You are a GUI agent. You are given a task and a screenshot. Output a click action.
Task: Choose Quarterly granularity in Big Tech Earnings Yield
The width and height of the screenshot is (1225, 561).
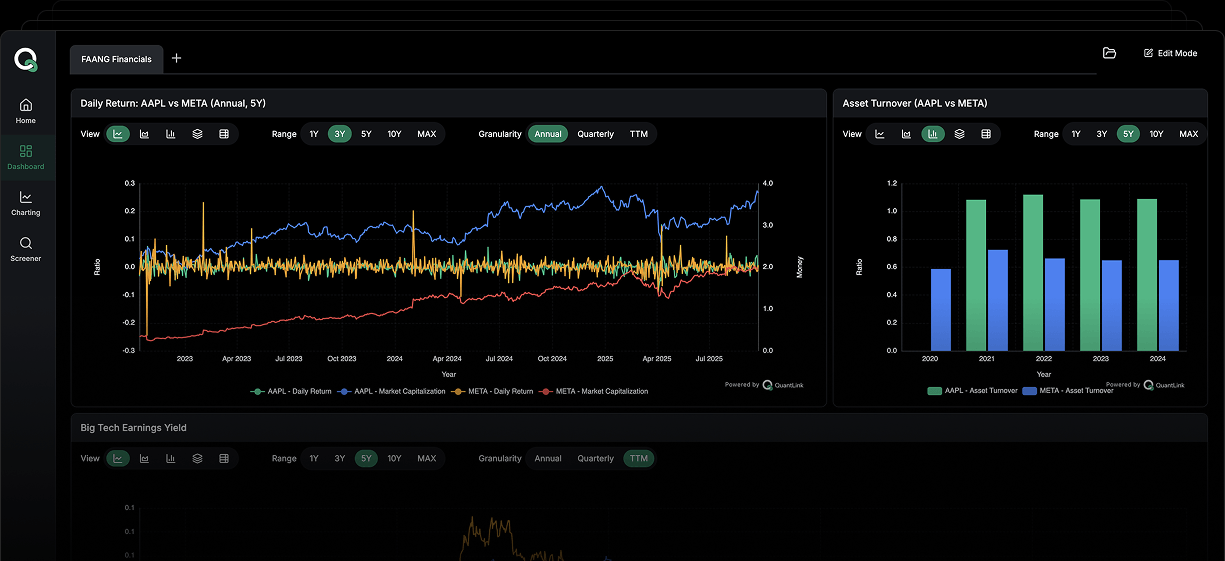tap(596, 458)
